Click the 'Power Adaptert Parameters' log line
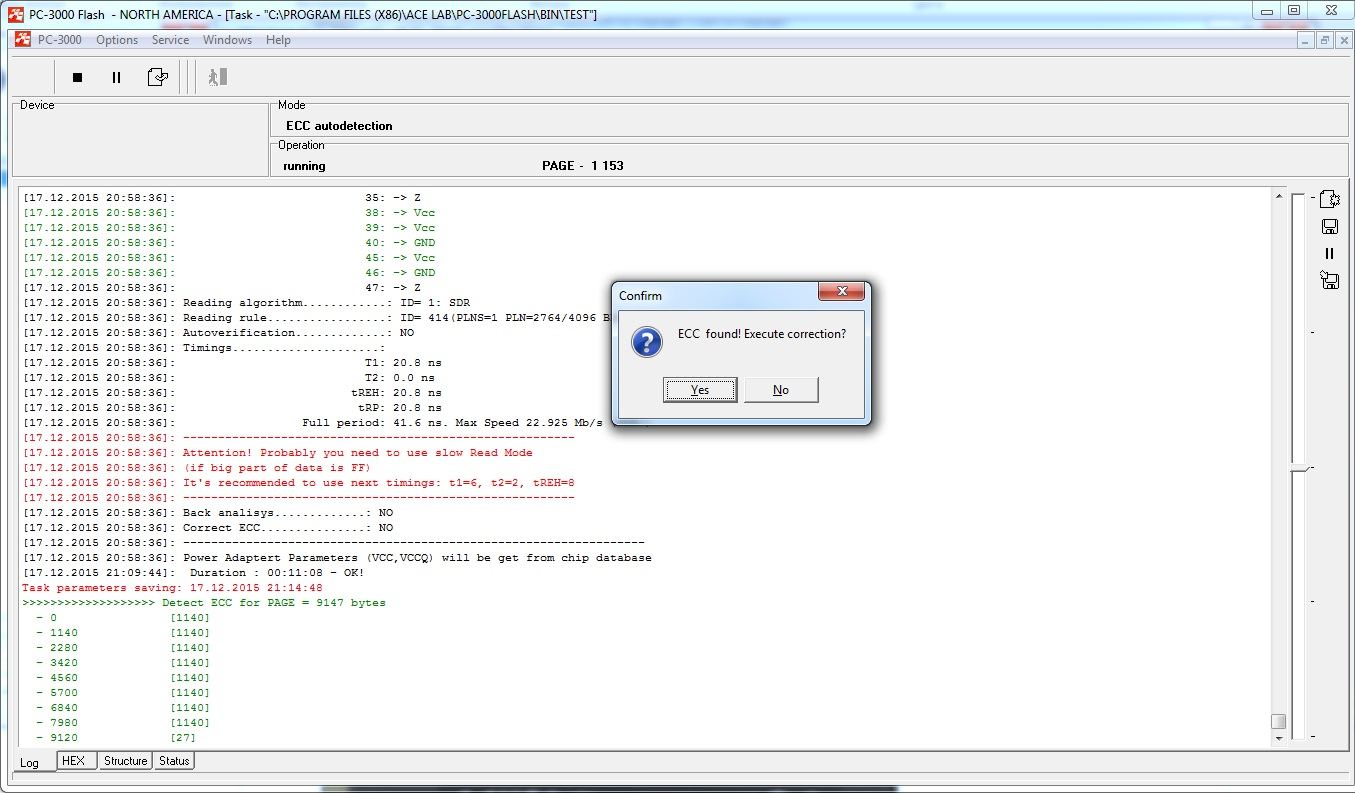 coord(337,558)
